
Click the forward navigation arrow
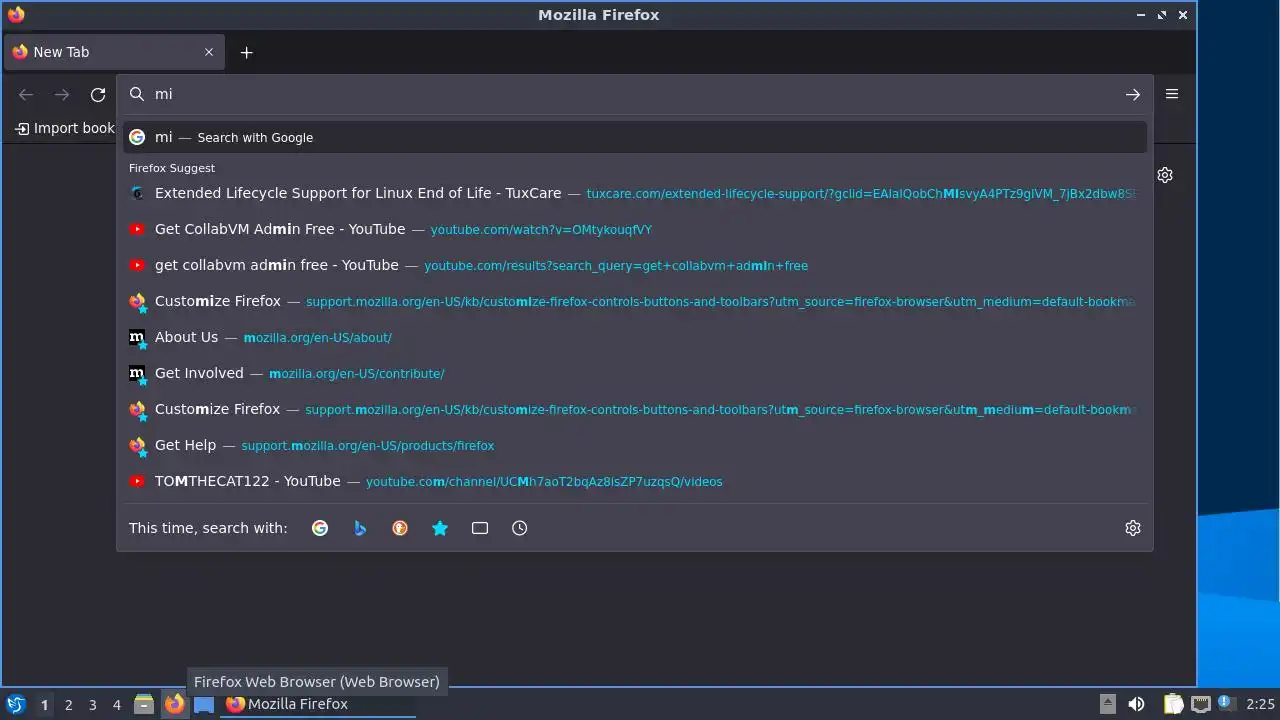tap(62, 95)
